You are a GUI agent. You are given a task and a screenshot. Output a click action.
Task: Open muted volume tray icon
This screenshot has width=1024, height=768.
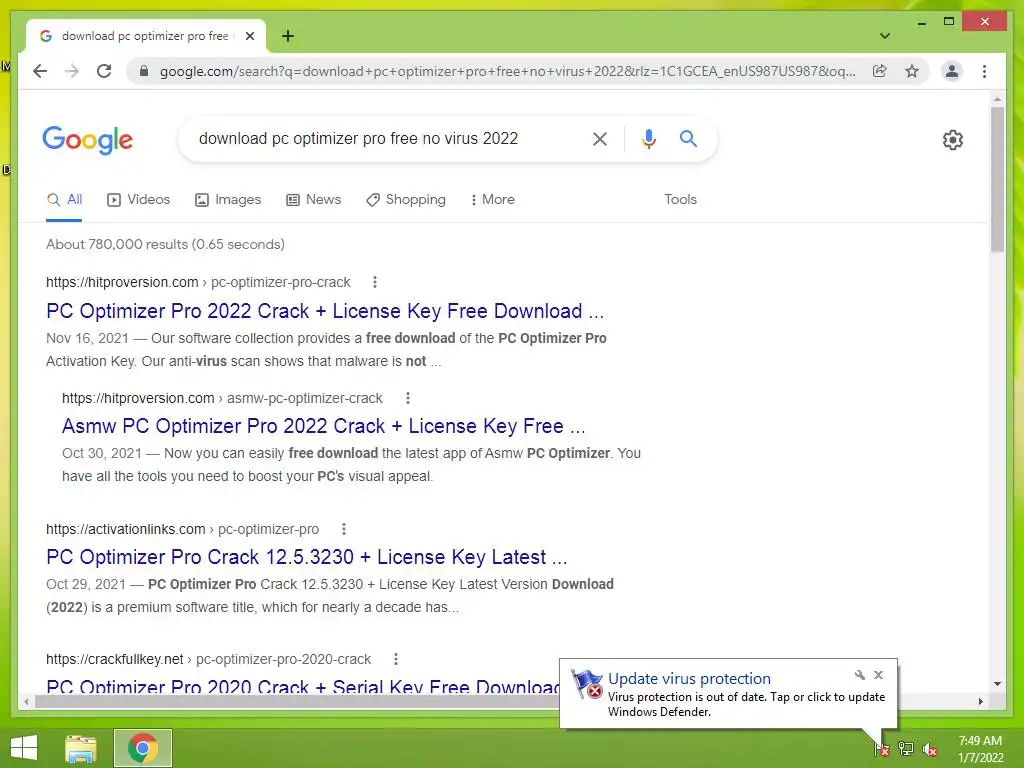[x=929, y=749]
